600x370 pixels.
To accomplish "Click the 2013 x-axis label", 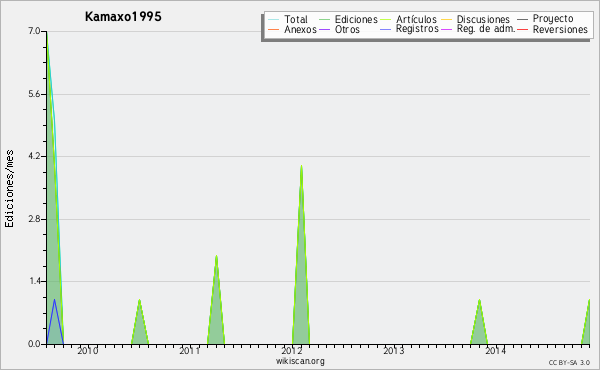I will click(394, 350).
